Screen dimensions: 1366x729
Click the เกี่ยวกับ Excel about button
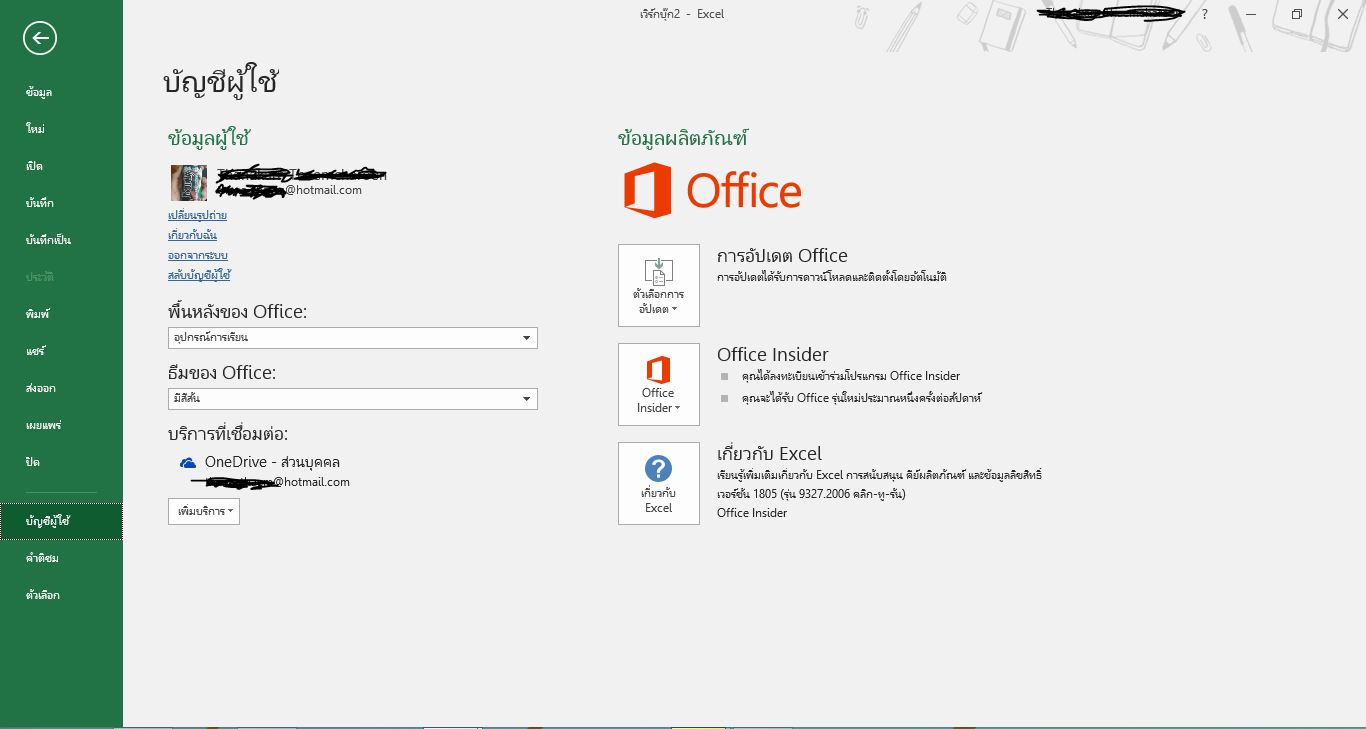(659, 483)
